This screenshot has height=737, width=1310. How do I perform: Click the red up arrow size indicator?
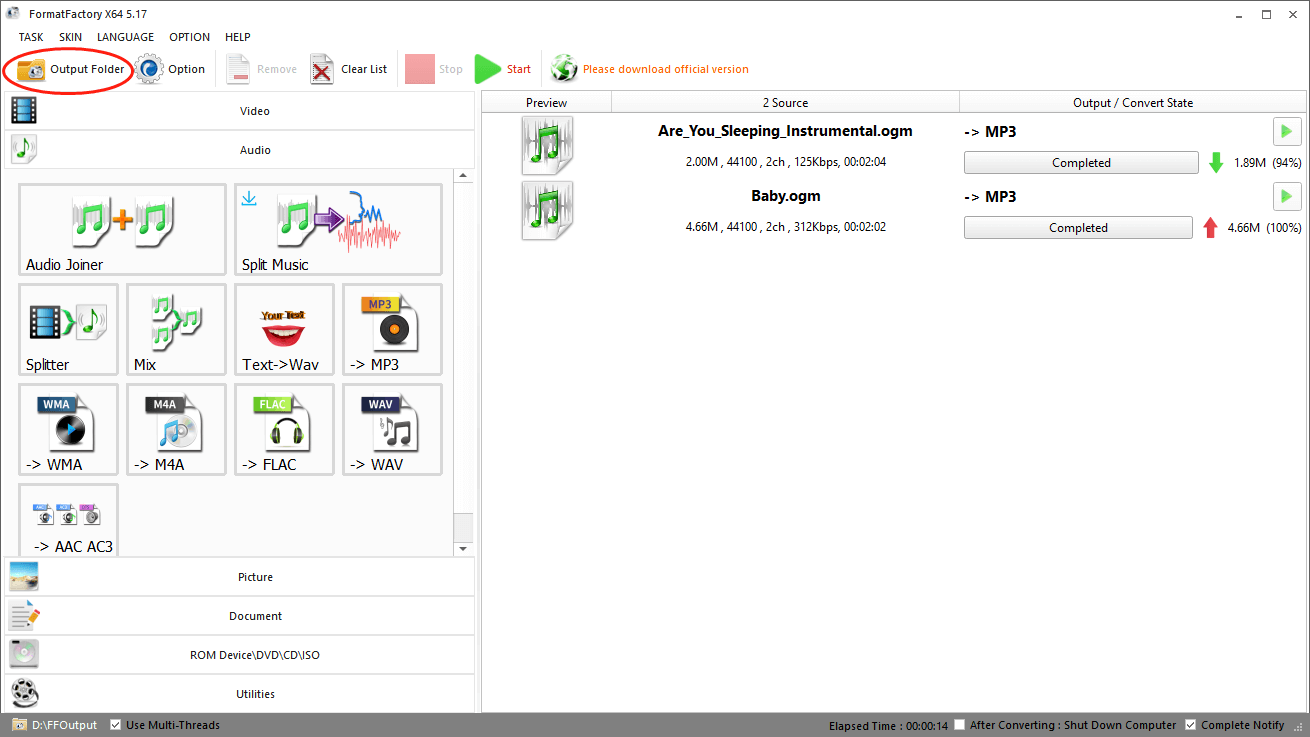pyautogui.click(x=1210, y=228)
